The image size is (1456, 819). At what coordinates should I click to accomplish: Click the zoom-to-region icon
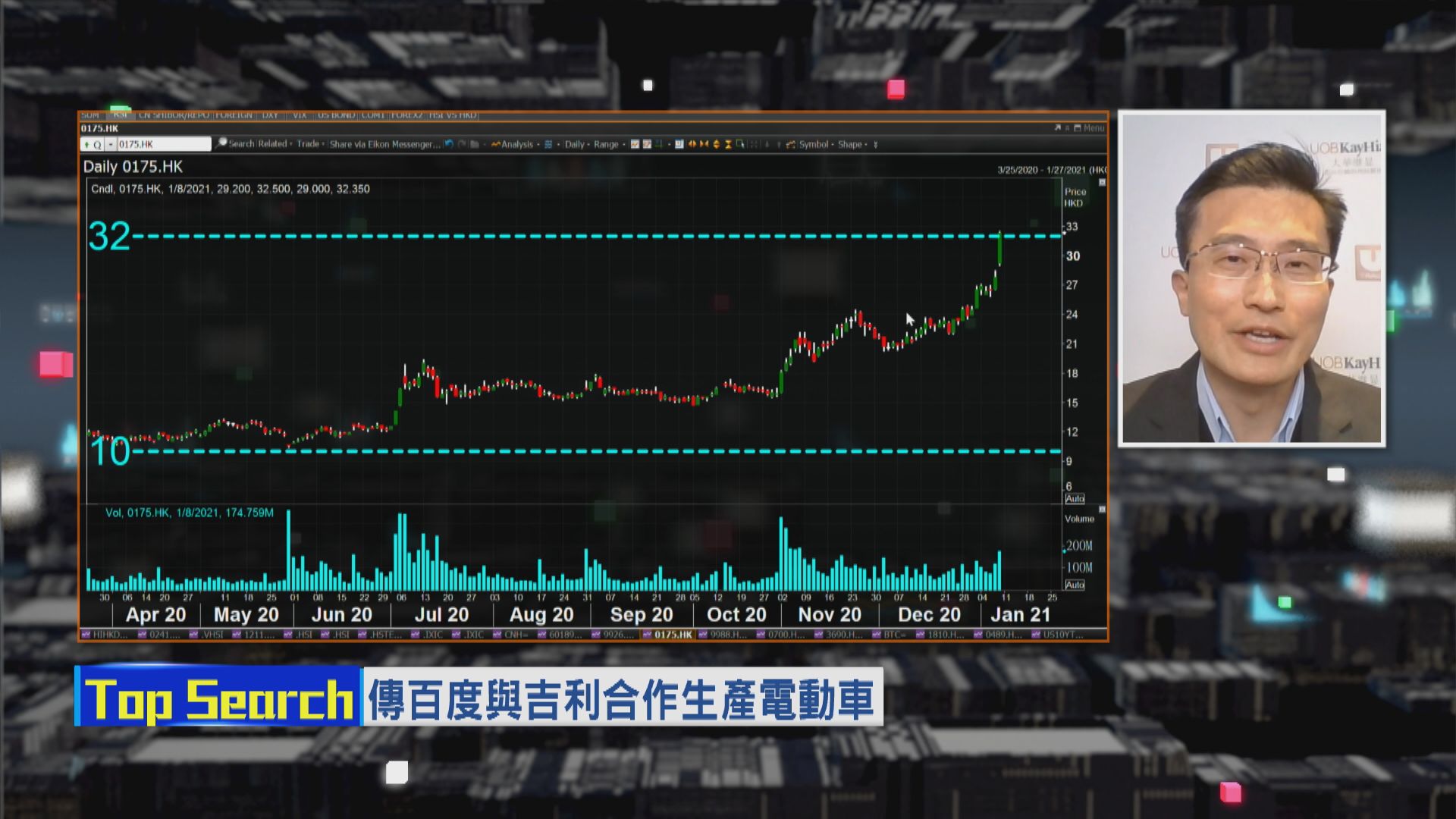(x=740, y=144)
